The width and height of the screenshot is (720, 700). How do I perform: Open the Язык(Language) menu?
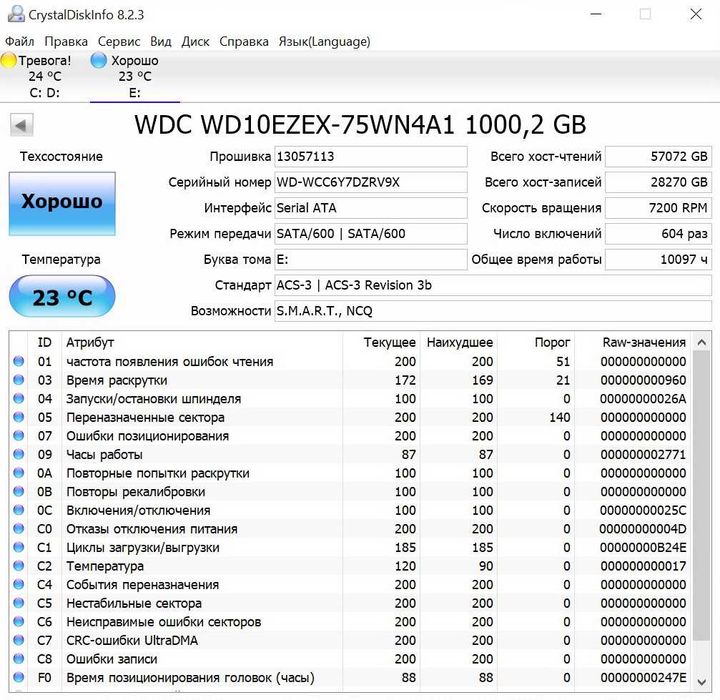[324, 41]
